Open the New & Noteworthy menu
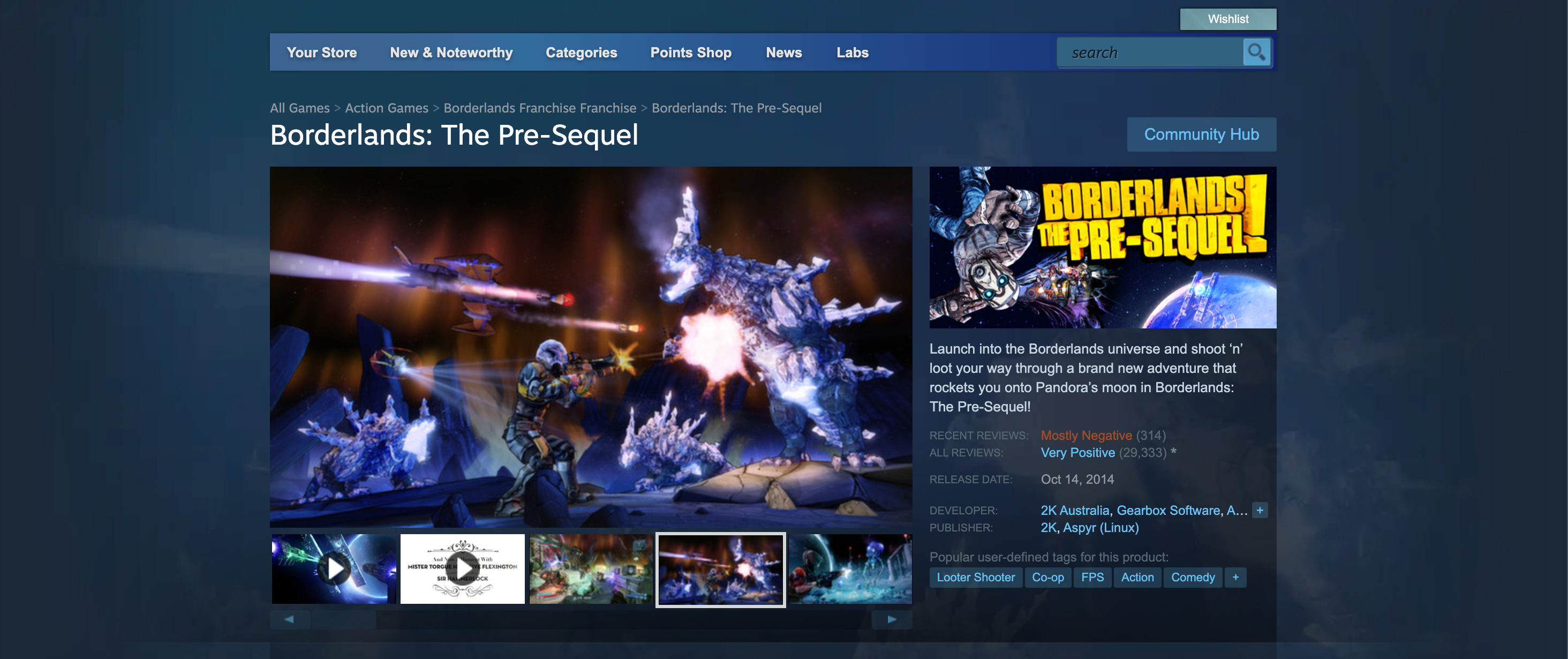 (x=451, y=53)
